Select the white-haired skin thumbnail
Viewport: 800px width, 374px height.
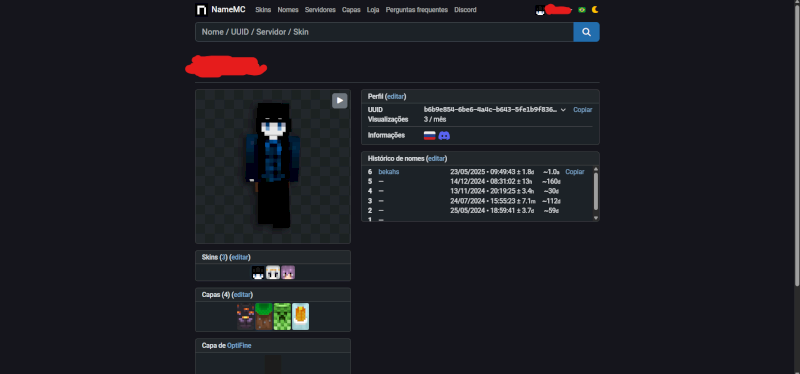tap(273, 272)
